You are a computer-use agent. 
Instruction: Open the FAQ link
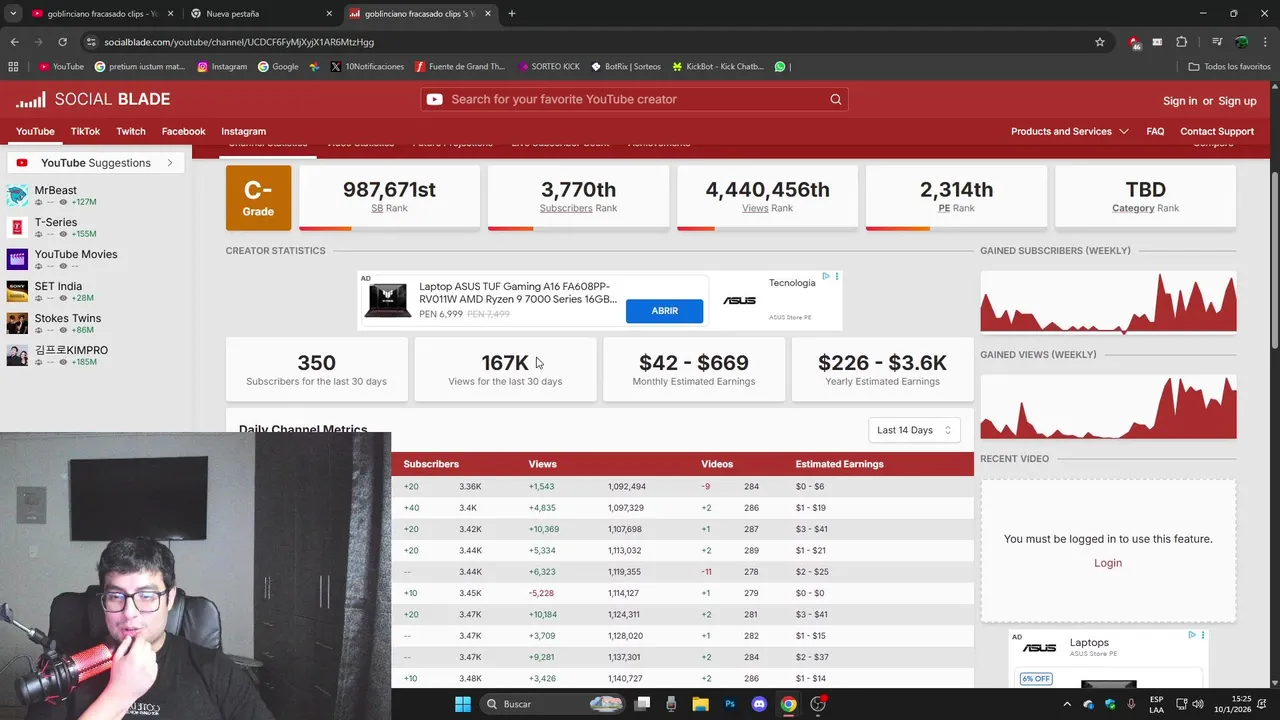pyautogui.click(x=1155, y=131)
